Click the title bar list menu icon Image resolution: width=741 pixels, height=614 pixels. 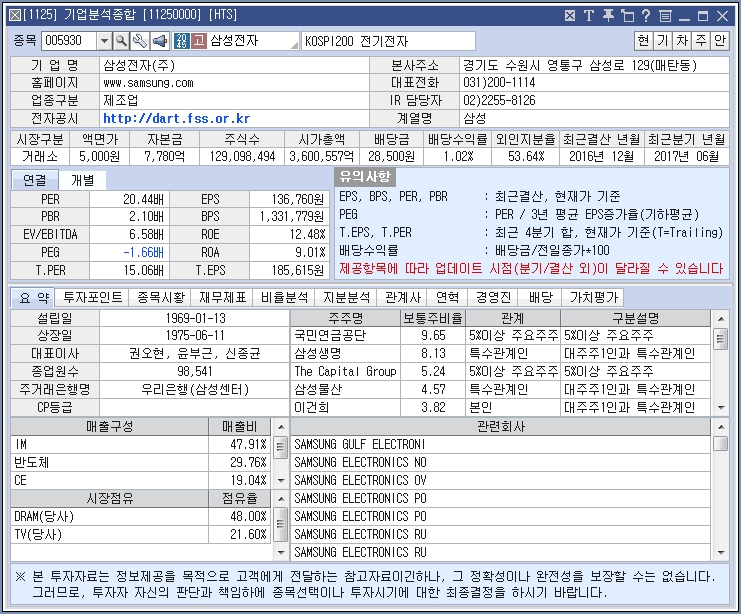(x=665, y=16)
